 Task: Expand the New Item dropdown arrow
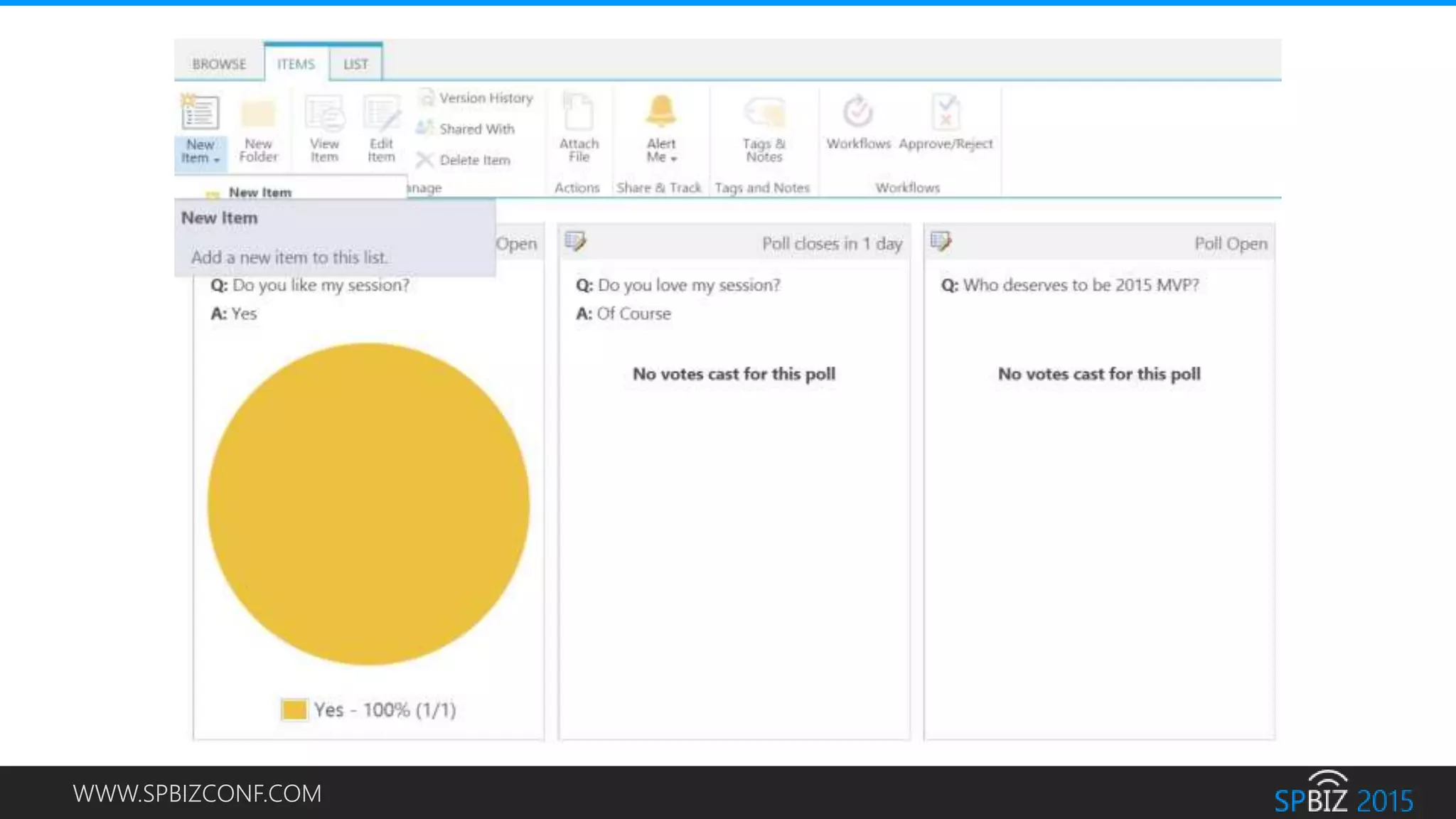tap(216, 160)
